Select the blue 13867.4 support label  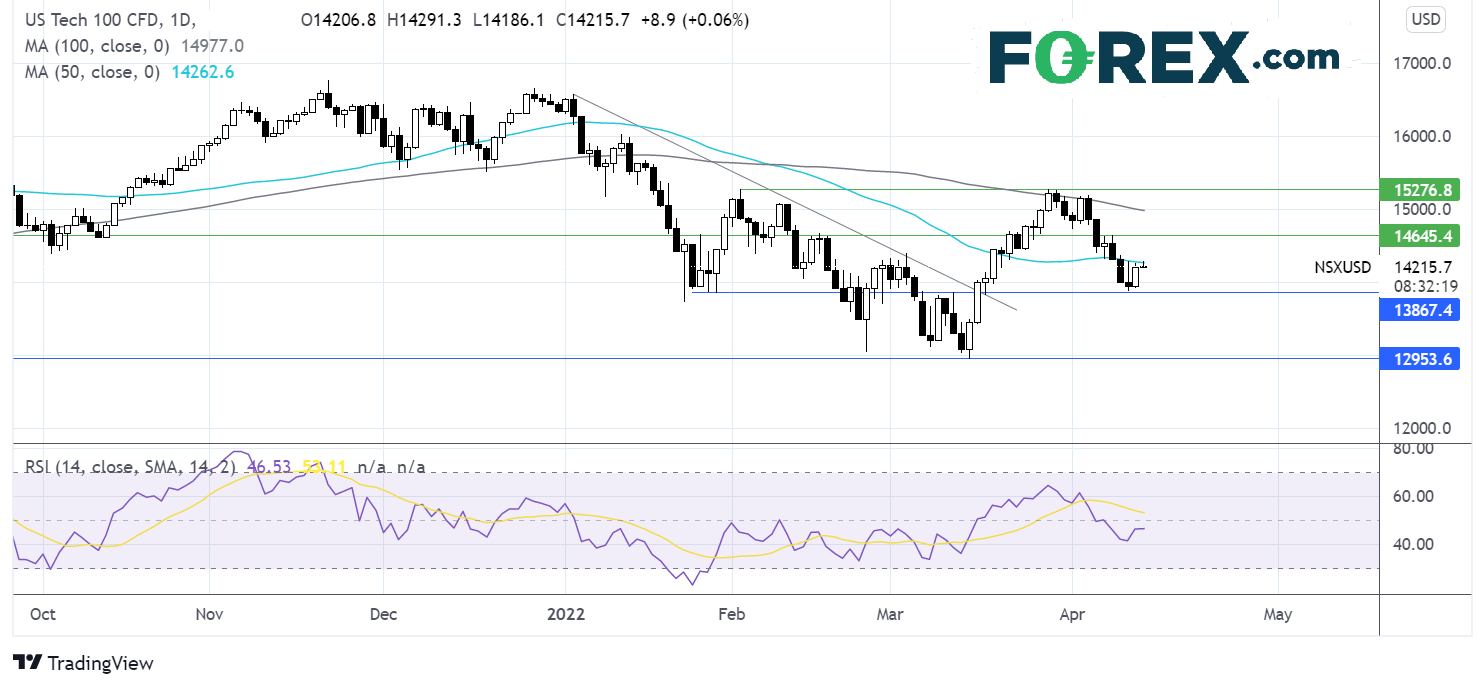(x=1417, y=310)
